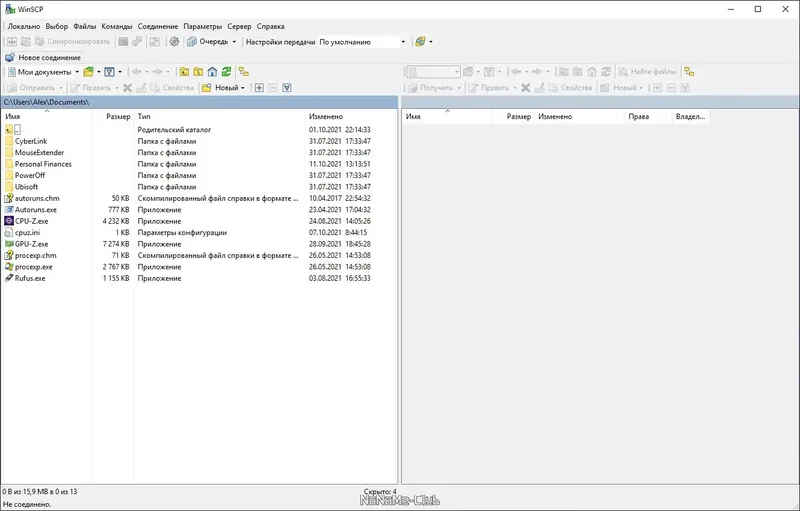Click the remote panel home directory icon
Viewport: 800px width, 511px height.
pos(592,72)
